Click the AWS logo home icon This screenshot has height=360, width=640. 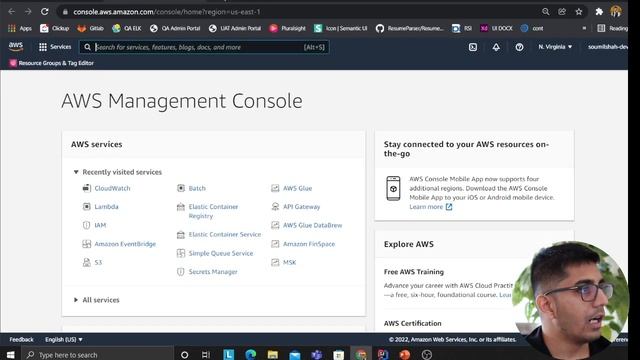(16, 47)
